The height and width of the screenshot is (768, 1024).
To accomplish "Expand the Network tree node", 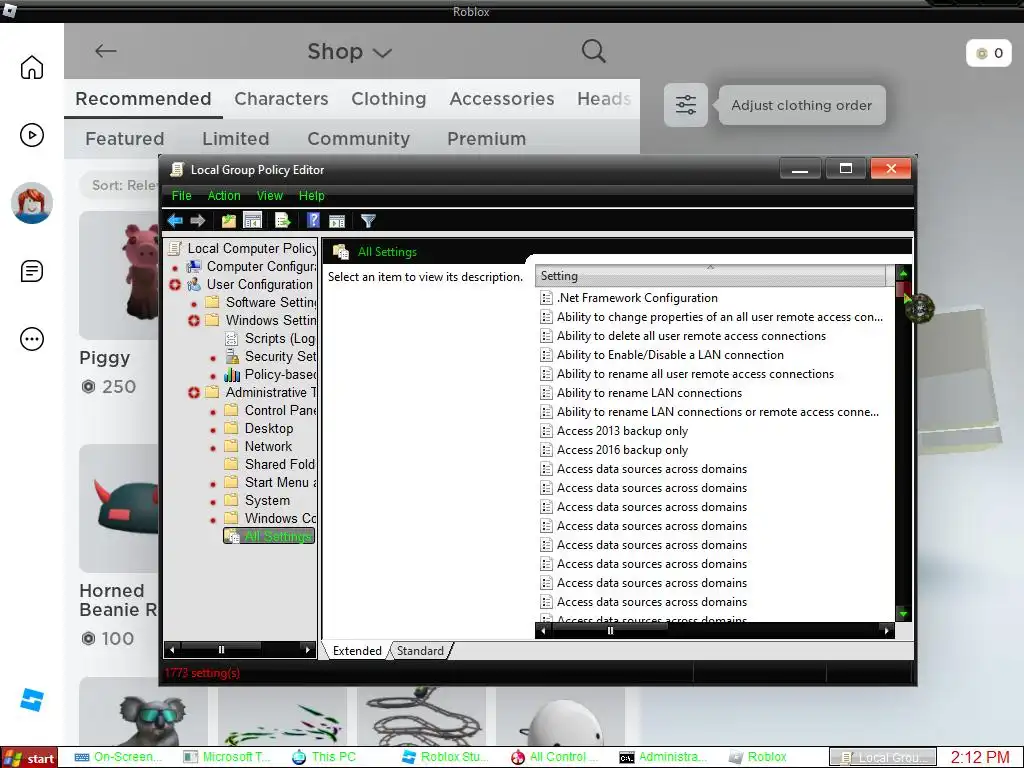I will tap(212, 447).
